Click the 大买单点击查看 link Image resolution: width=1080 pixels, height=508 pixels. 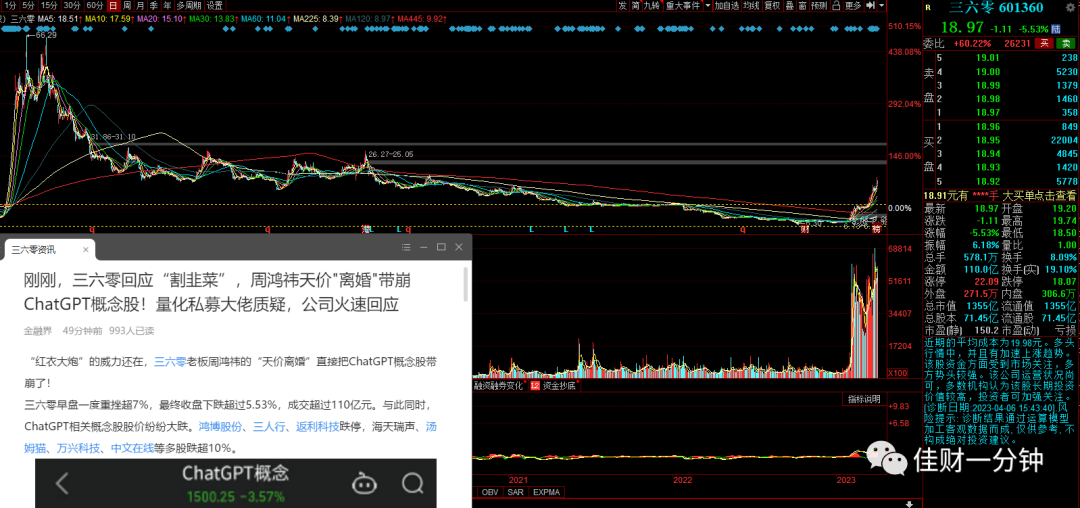[x=1039, y=195]
